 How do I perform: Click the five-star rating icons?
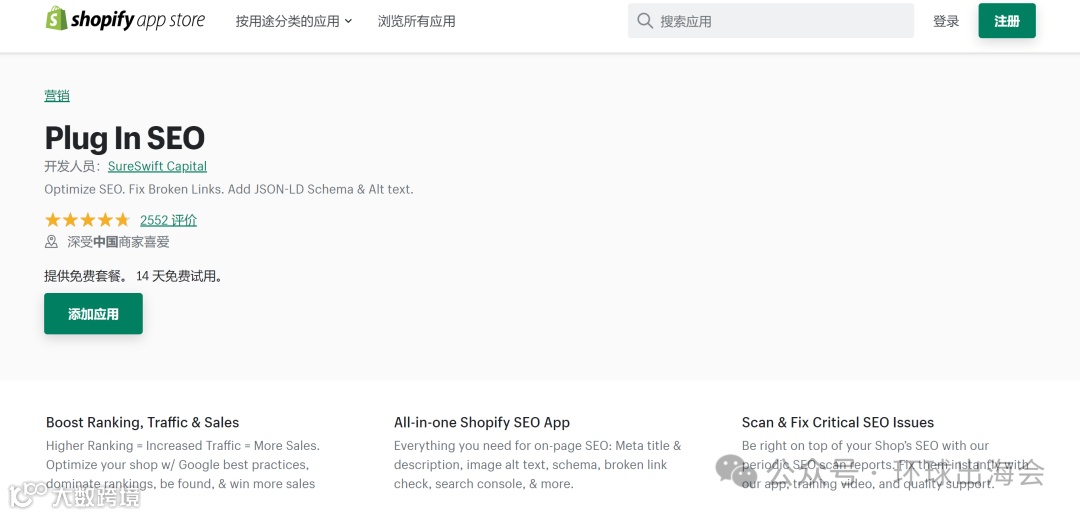coord(87,220)
